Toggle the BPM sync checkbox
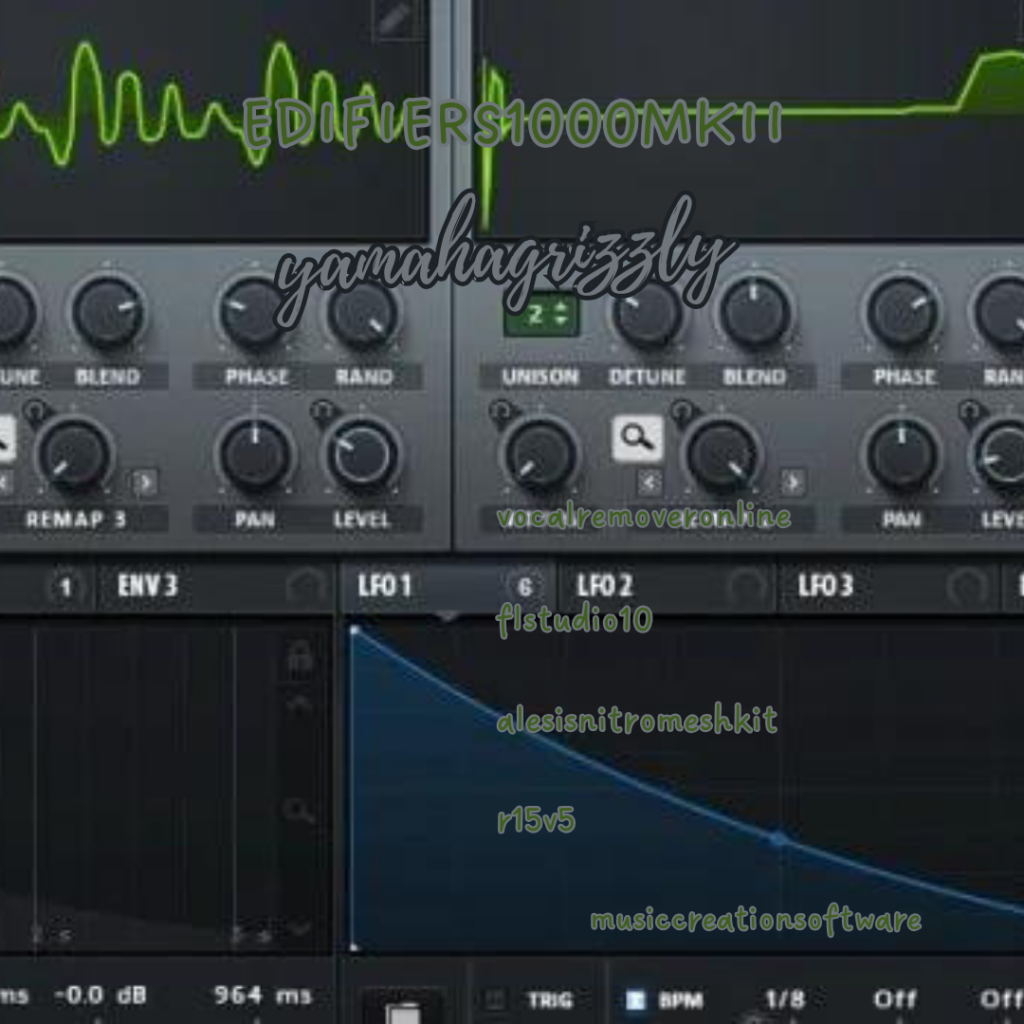 (x=635, y=1000)
